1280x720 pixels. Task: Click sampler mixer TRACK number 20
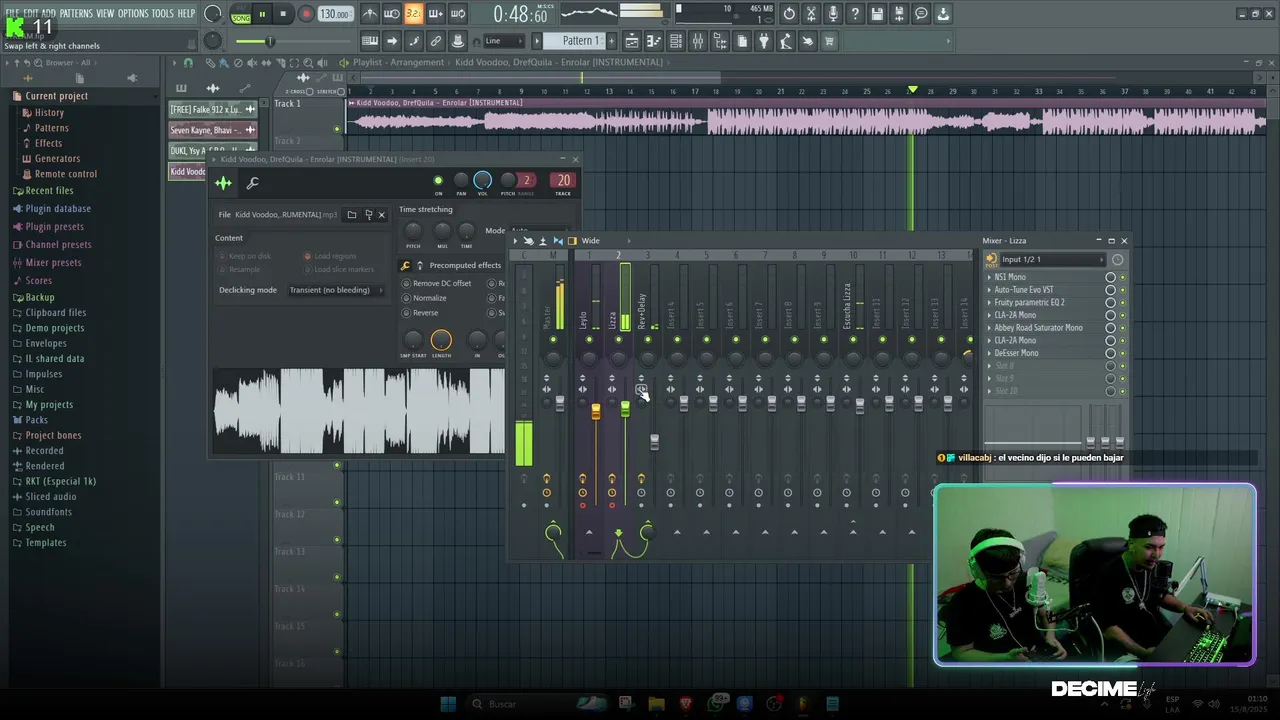(563, 181)
